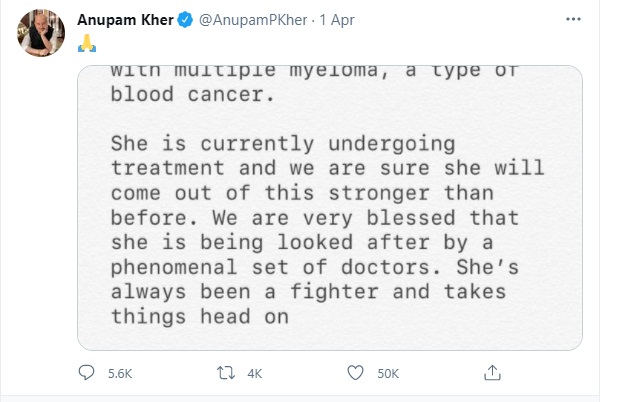The width and height of the screenshot is (625, 402).
Task: Click the 4K retweets count
Action: 253,374
